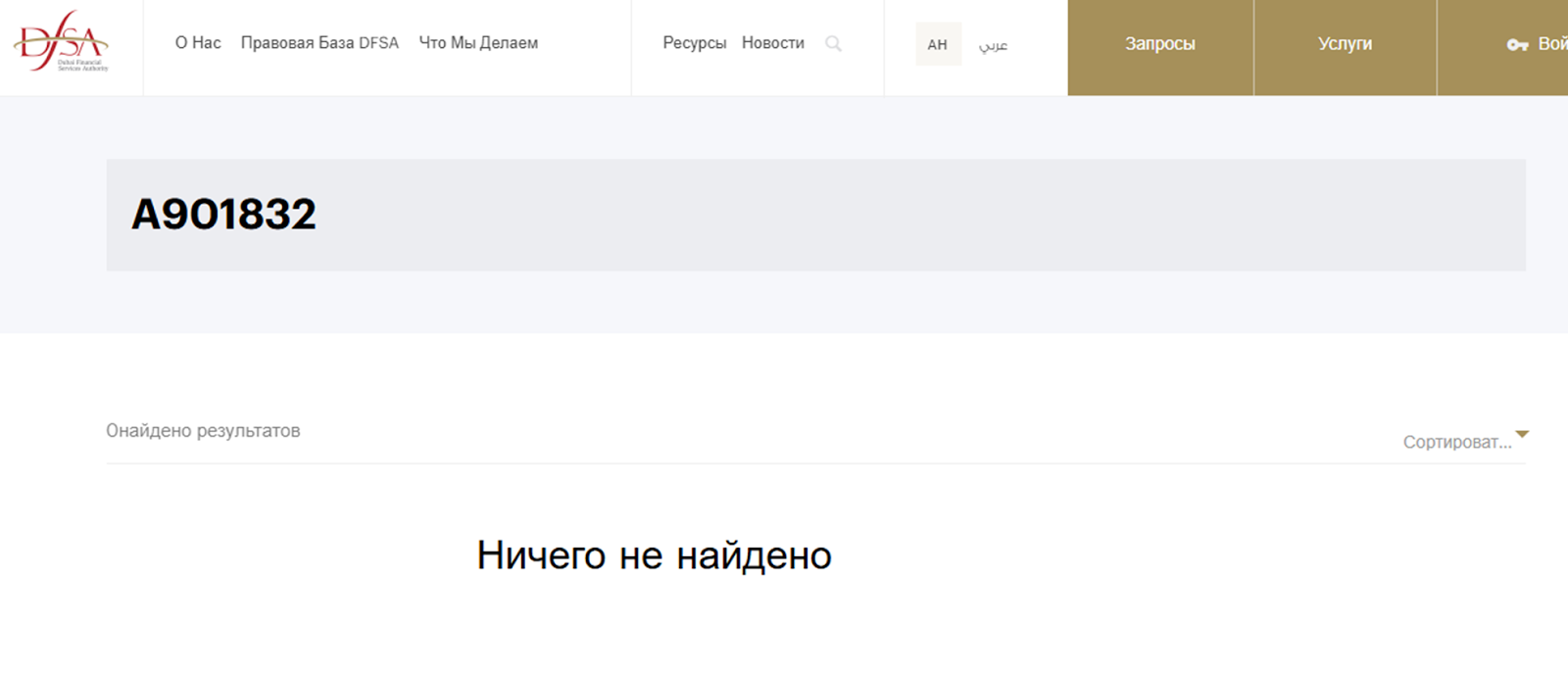Go to the Новости section
This screenshot has width=1568, height=675.
tap(772, 43)
